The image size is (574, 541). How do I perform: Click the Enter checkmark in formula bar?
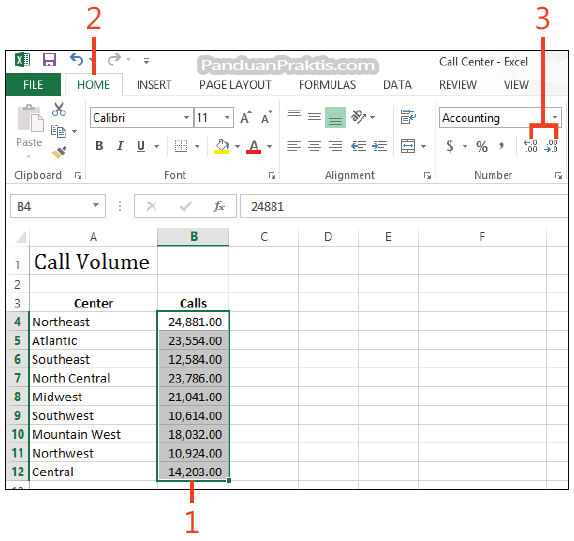[x=186, y=206]
